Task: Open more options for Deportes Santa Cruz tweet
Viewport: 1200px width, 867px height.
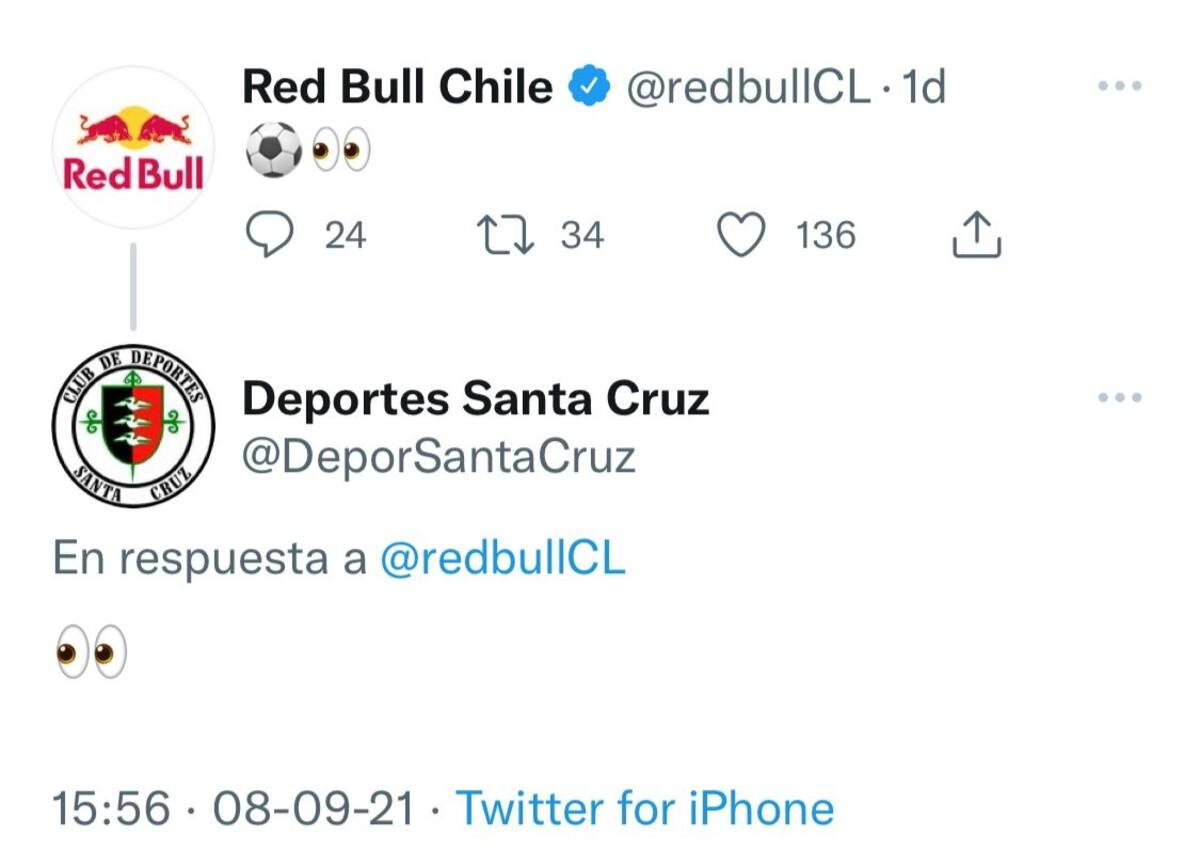Action: click(1119, 397)
